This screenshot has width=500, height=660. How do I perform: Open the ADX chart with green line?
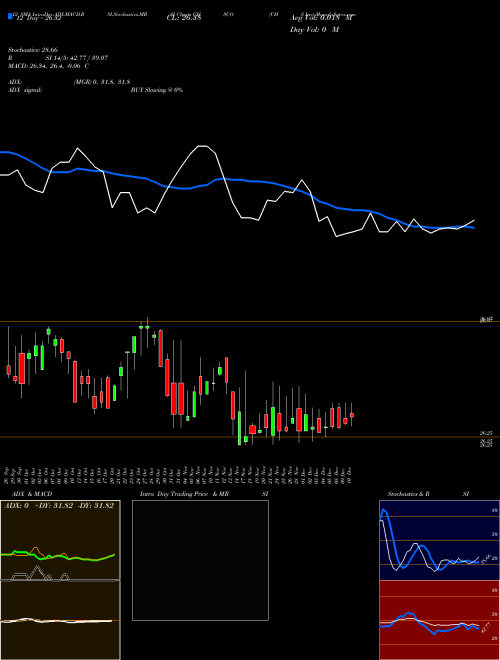coord(60,540)
